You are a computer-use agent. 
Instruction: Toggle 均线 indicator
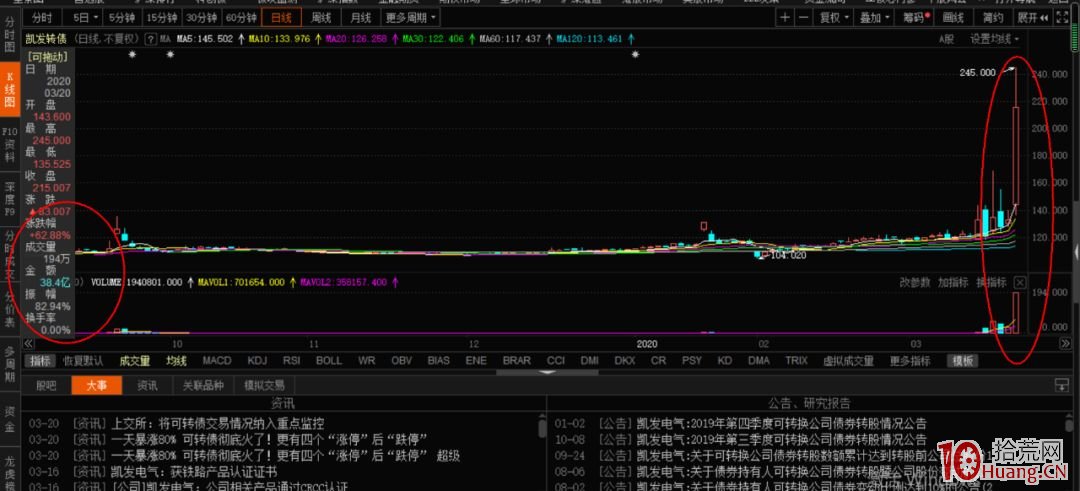tap(176, 361)
